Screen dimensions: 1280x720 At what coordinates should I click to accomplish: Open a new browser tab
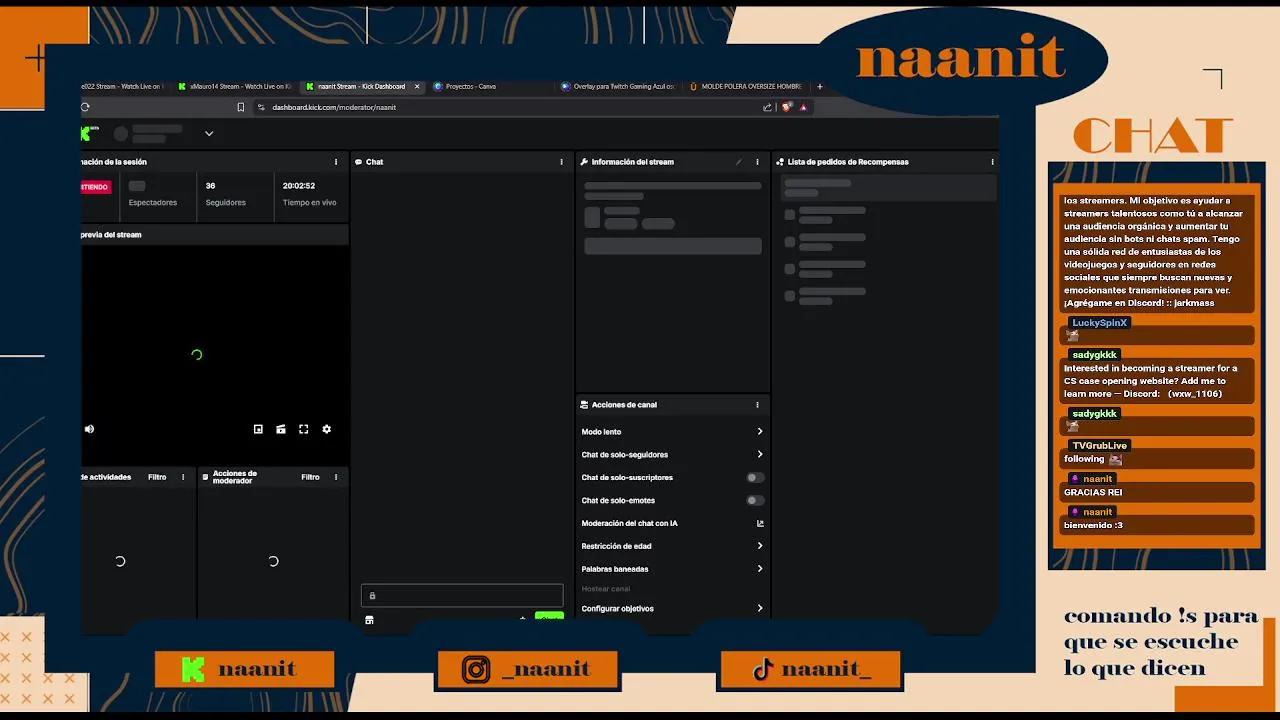tap(819, 86)
